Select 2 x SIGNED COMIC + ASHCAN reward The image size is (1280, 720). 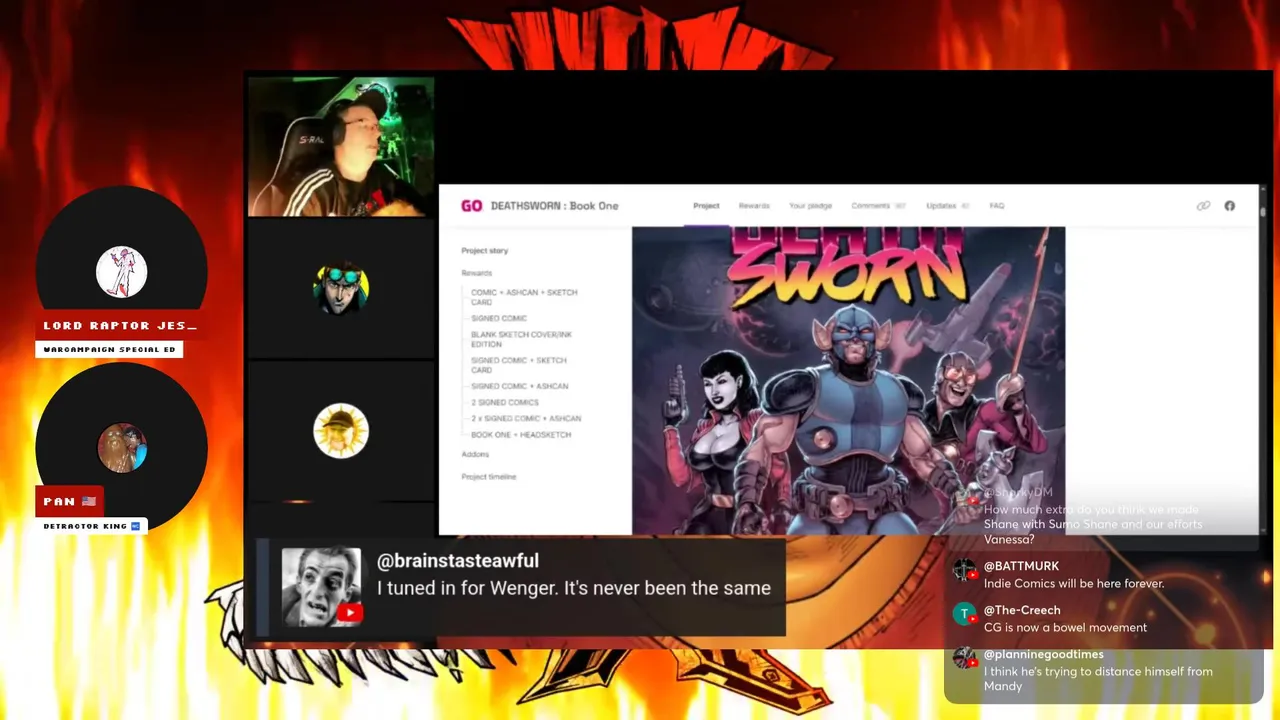pos(525,418)
